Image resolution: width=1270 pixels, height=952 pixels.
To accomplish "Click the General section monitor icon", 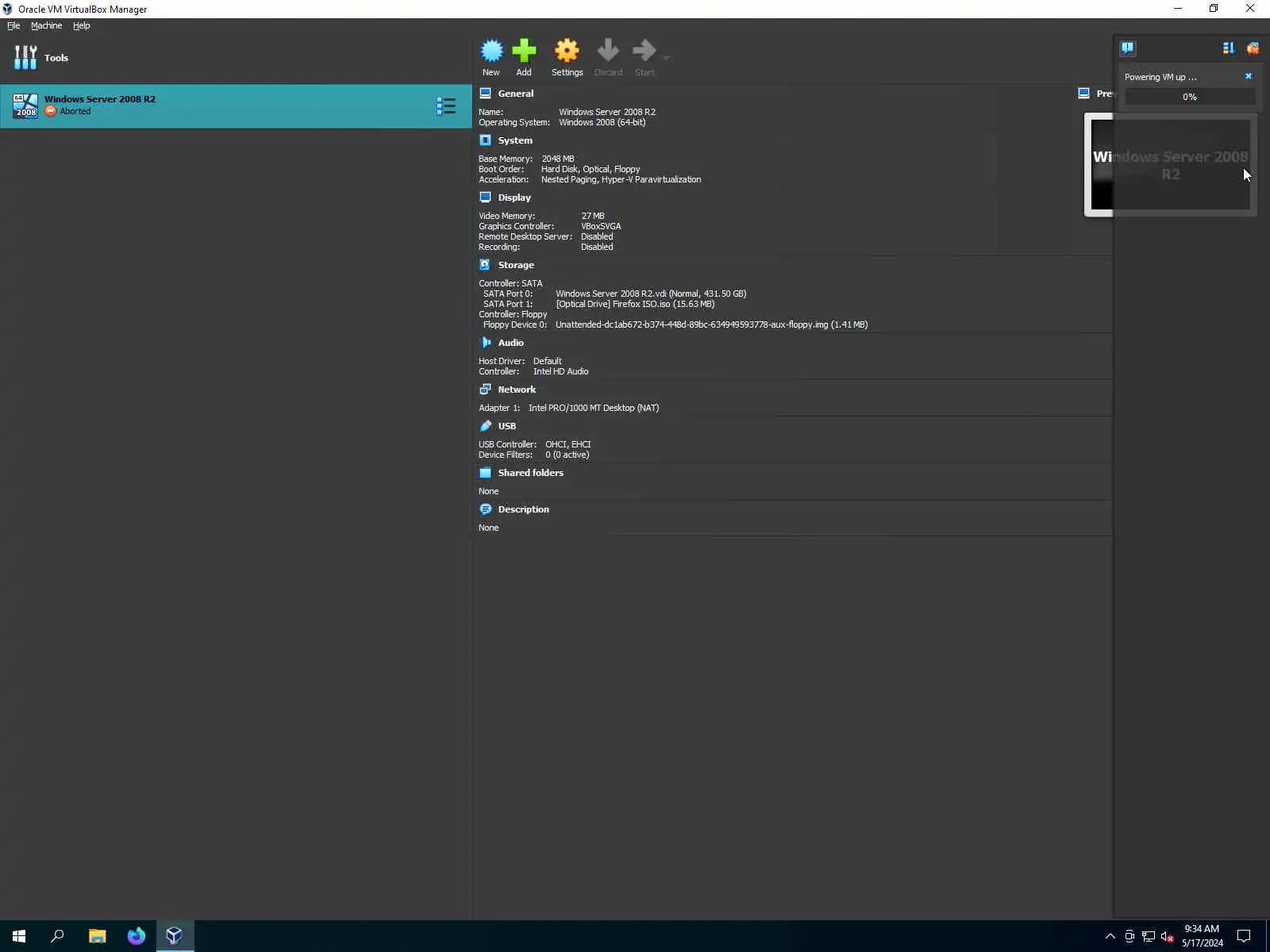I will click(485, 94).
